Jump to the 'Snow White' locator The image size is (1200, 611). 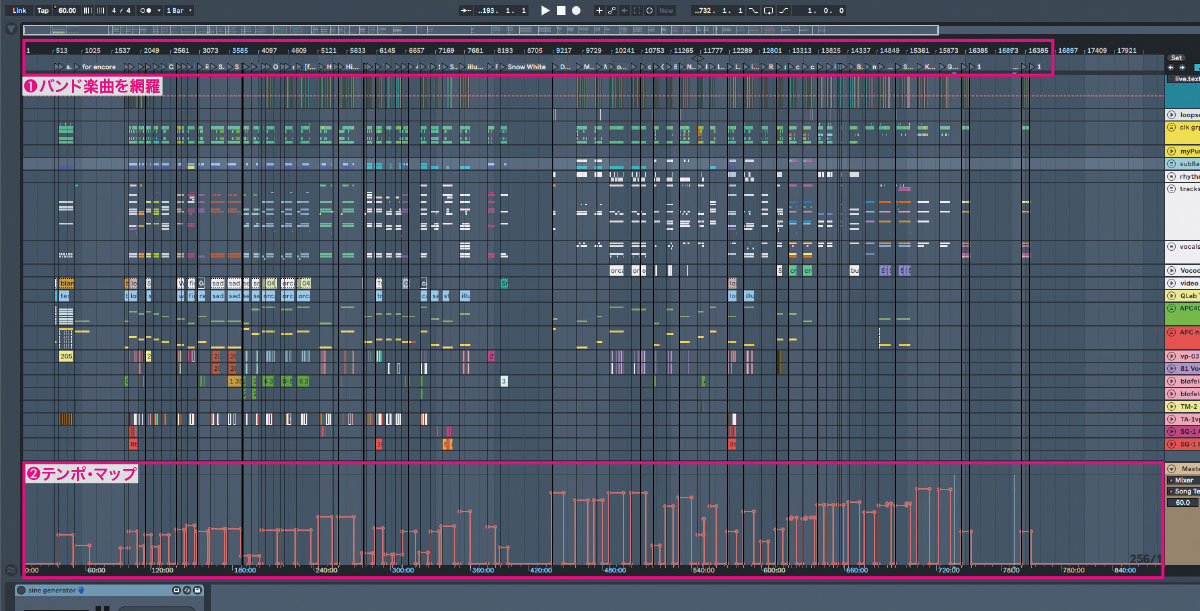[x=527, y=66]
